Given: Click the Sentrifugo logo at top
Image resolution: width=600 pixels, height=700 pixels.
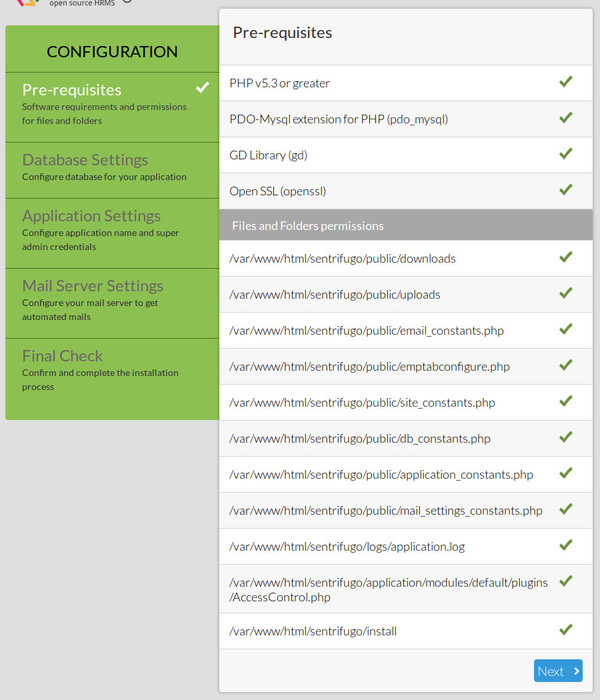Looking at the screenshot, I should click(27, 3).
